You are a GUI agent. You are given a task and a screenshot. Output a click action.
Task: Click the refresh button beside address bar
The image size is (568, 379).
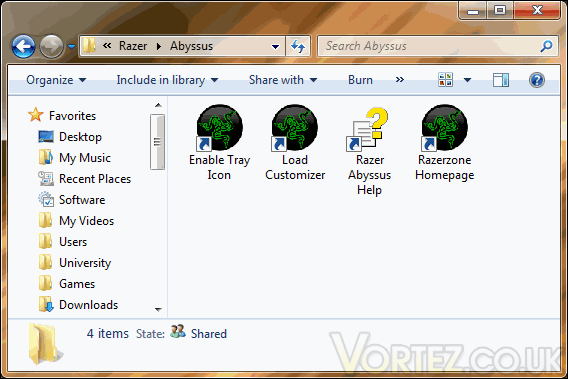click(298, 46)
